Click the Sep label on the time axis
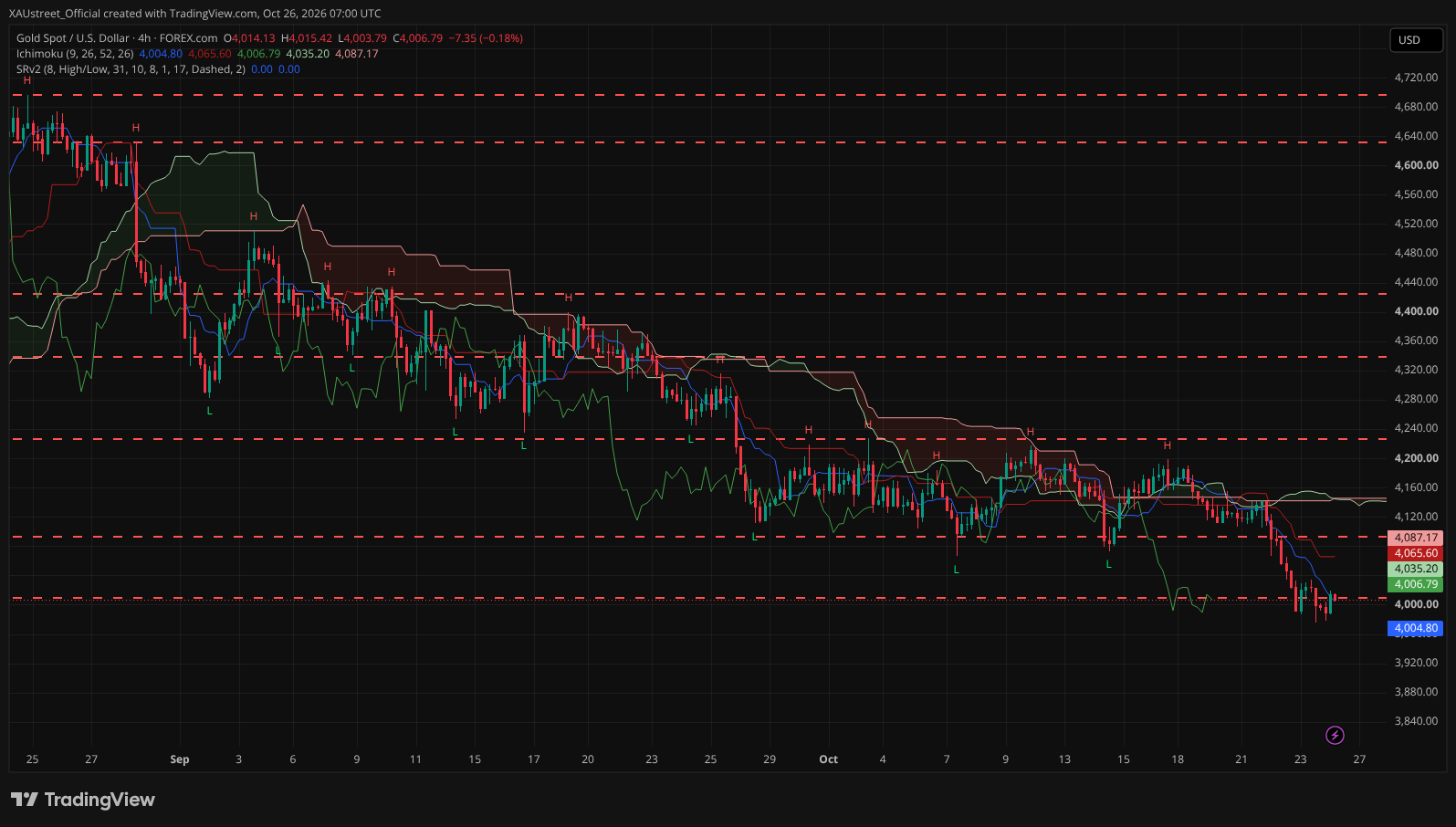This screenshot has width=1456, height=827. (180, 759)
